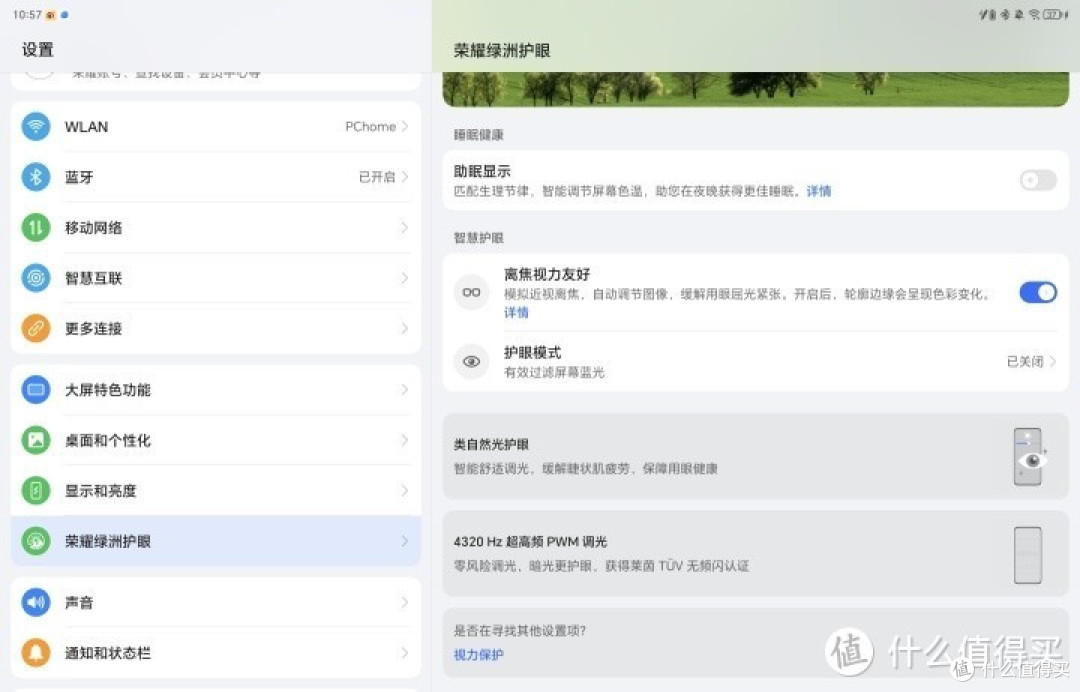The image size is (1080, 692).
Task: Tap the green meadow banner image
Action: coord(756,89)
